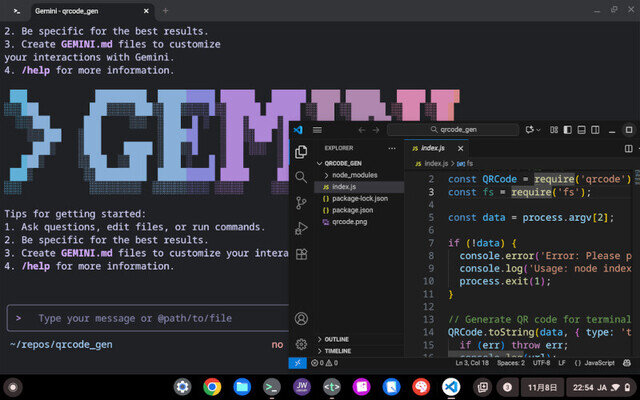This screenshot has height=400, width=640.
Task: Open Explorer views and more actions ellipsis
Action: point(392,148)
